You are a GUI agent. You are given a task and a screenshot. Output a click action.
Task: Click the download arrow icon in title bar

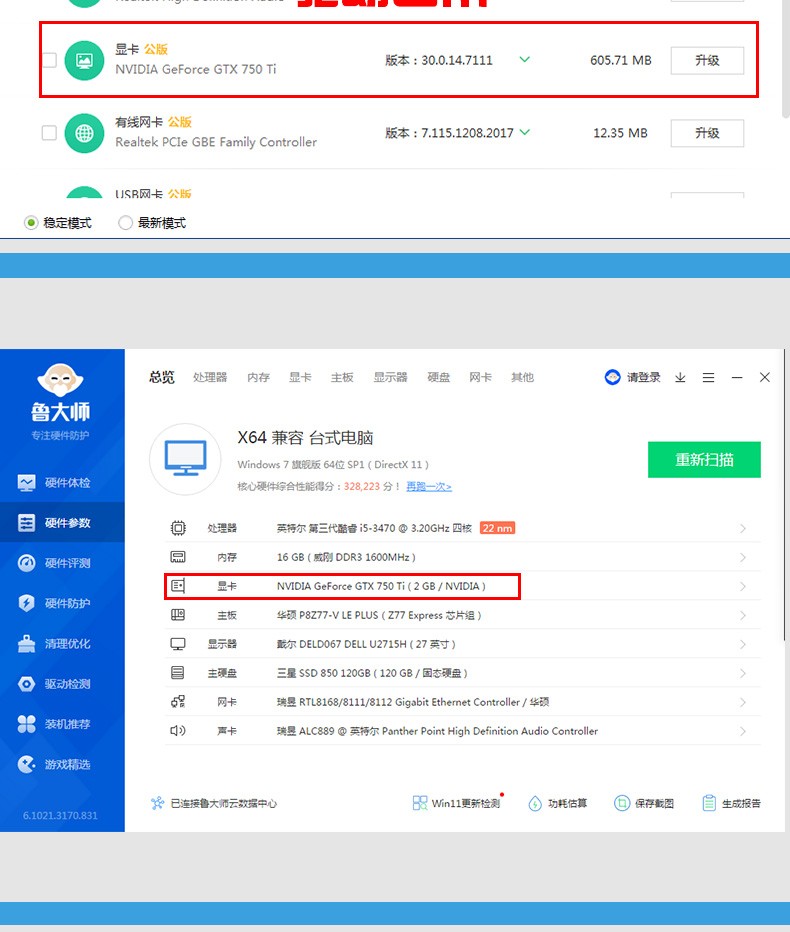coord(680,377)
